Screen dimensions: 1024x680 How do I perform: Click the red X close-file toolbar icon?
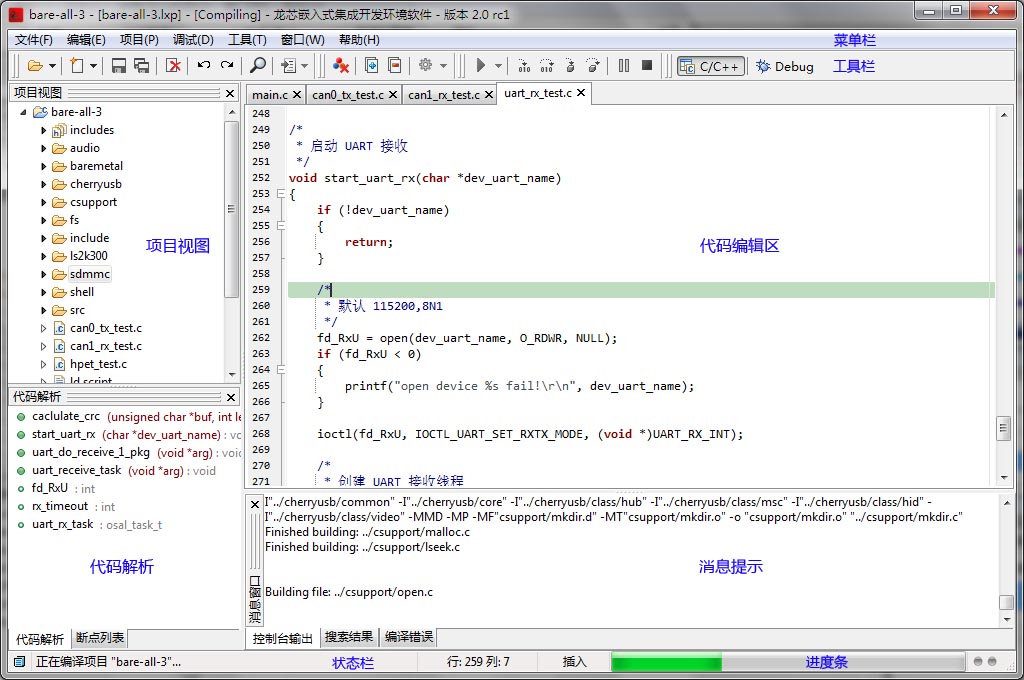(173, 66)
